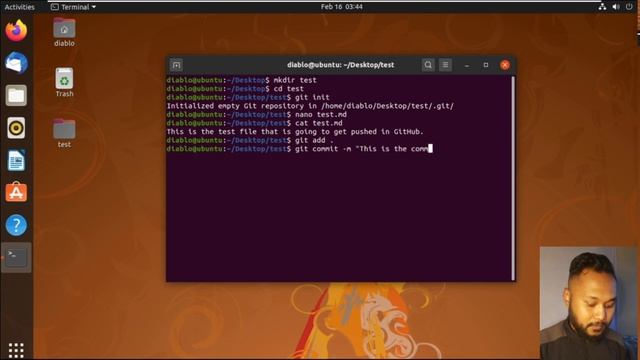Open the diablo home folder icon
The width and height of the screenshot is (640, 360).
point(64,33)
